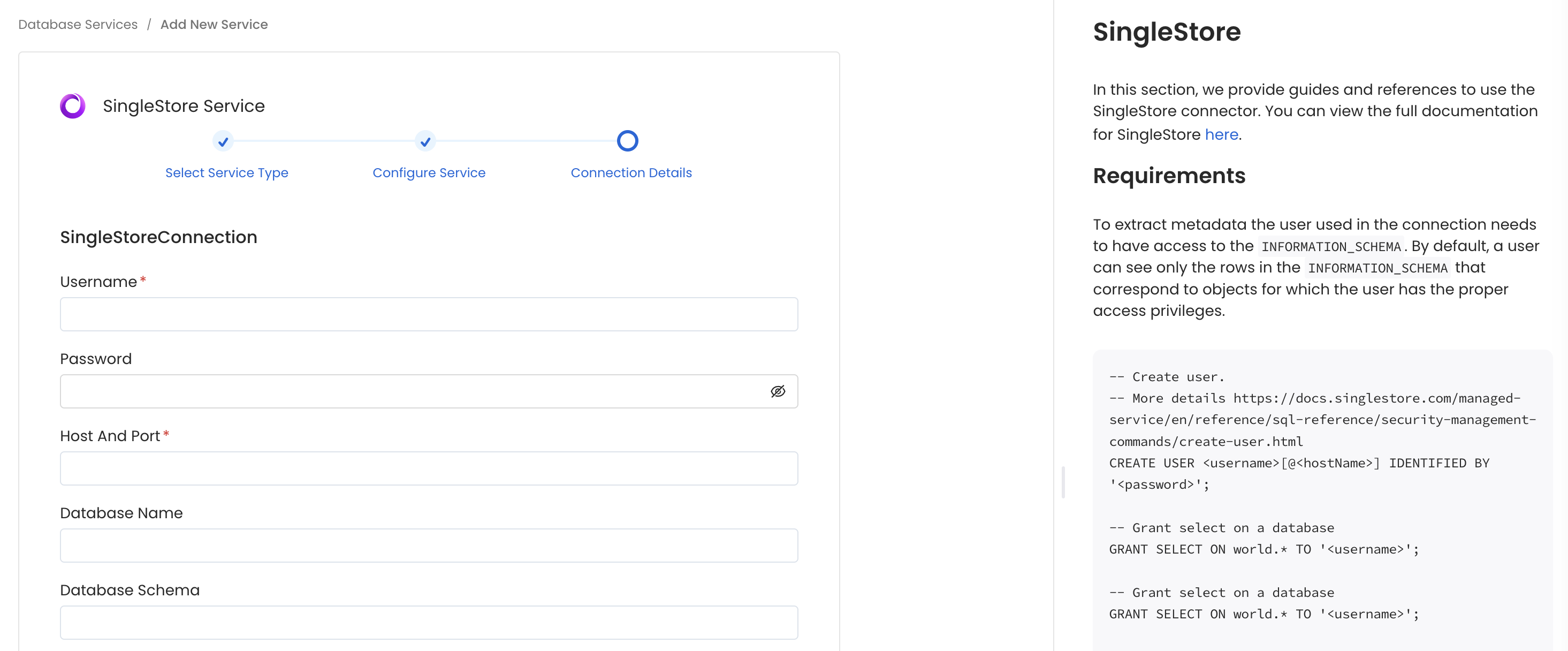1568x651 pixels.
Task: Click the Connection Details step circle
Action: 628,141
